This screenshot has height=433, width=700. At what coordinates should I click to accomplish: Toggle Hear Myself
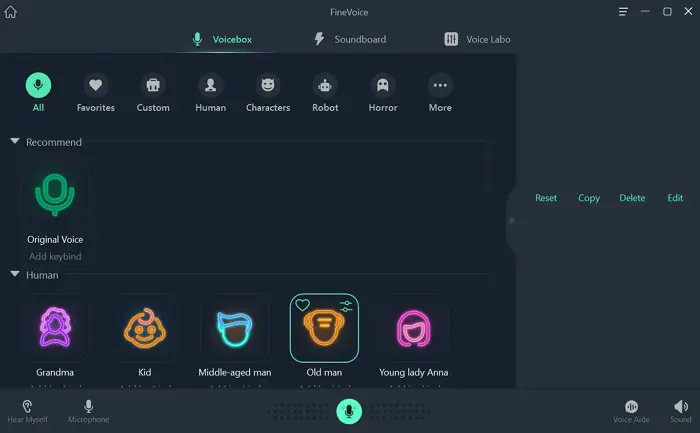[27, 411]
